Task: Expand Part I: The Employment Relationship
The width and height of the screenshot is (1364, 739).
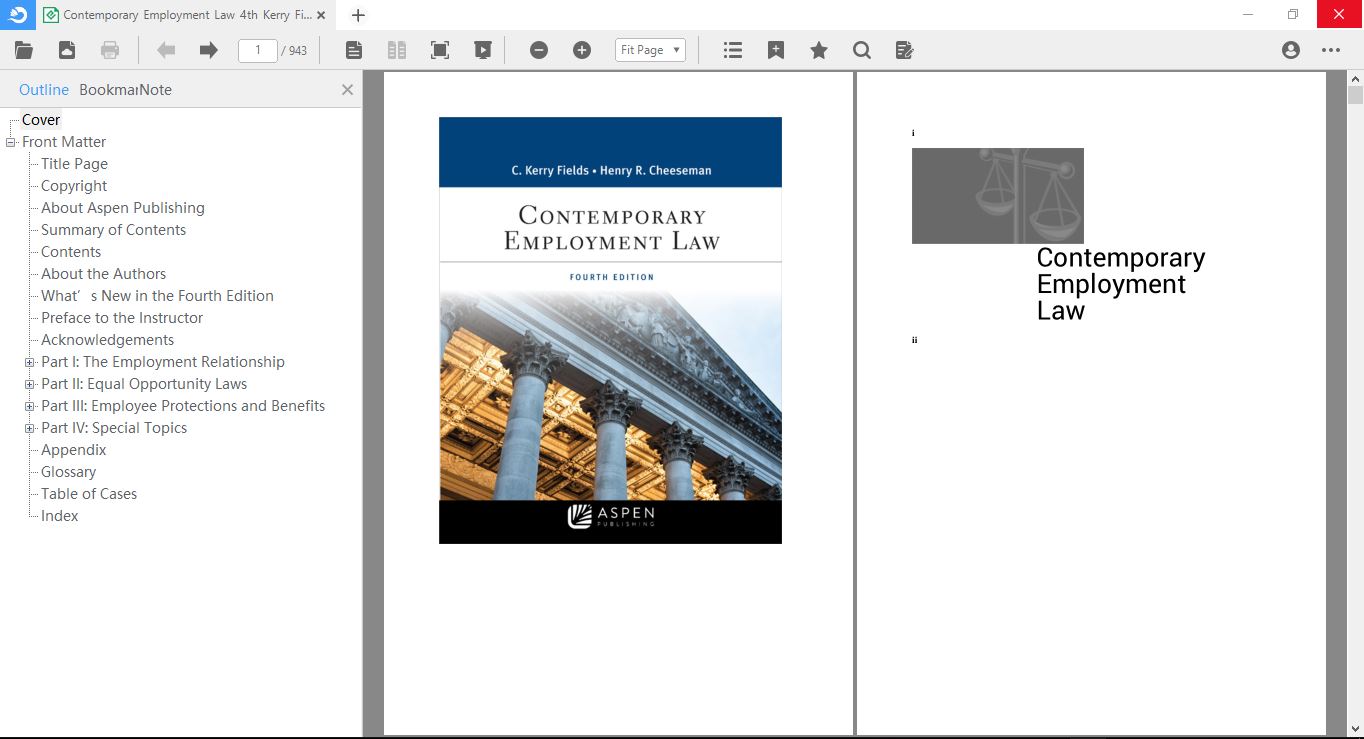Action: 30,362
